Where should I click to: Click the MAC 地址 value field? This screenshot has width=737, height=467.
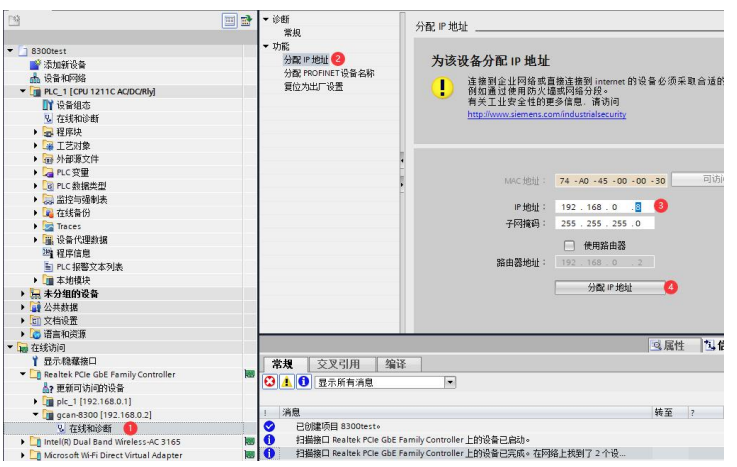pos(612,181)
